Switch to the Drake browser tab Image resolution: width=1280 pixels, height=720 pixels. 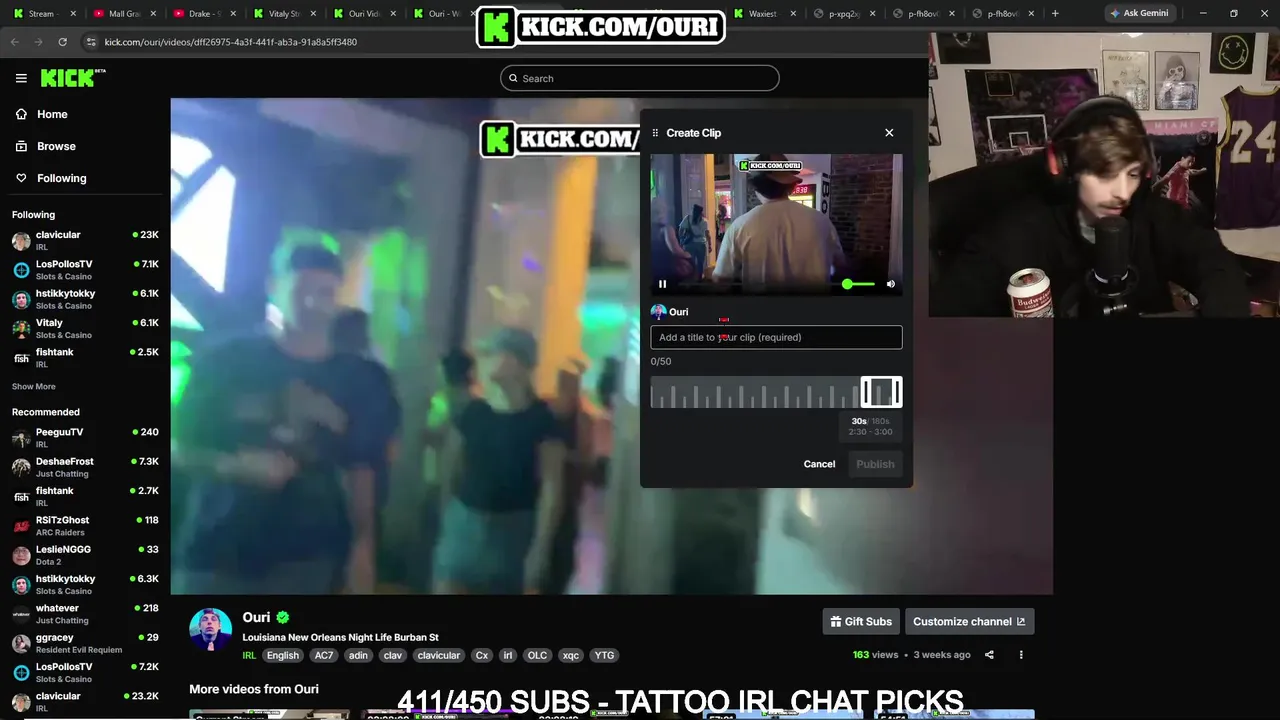205,14
